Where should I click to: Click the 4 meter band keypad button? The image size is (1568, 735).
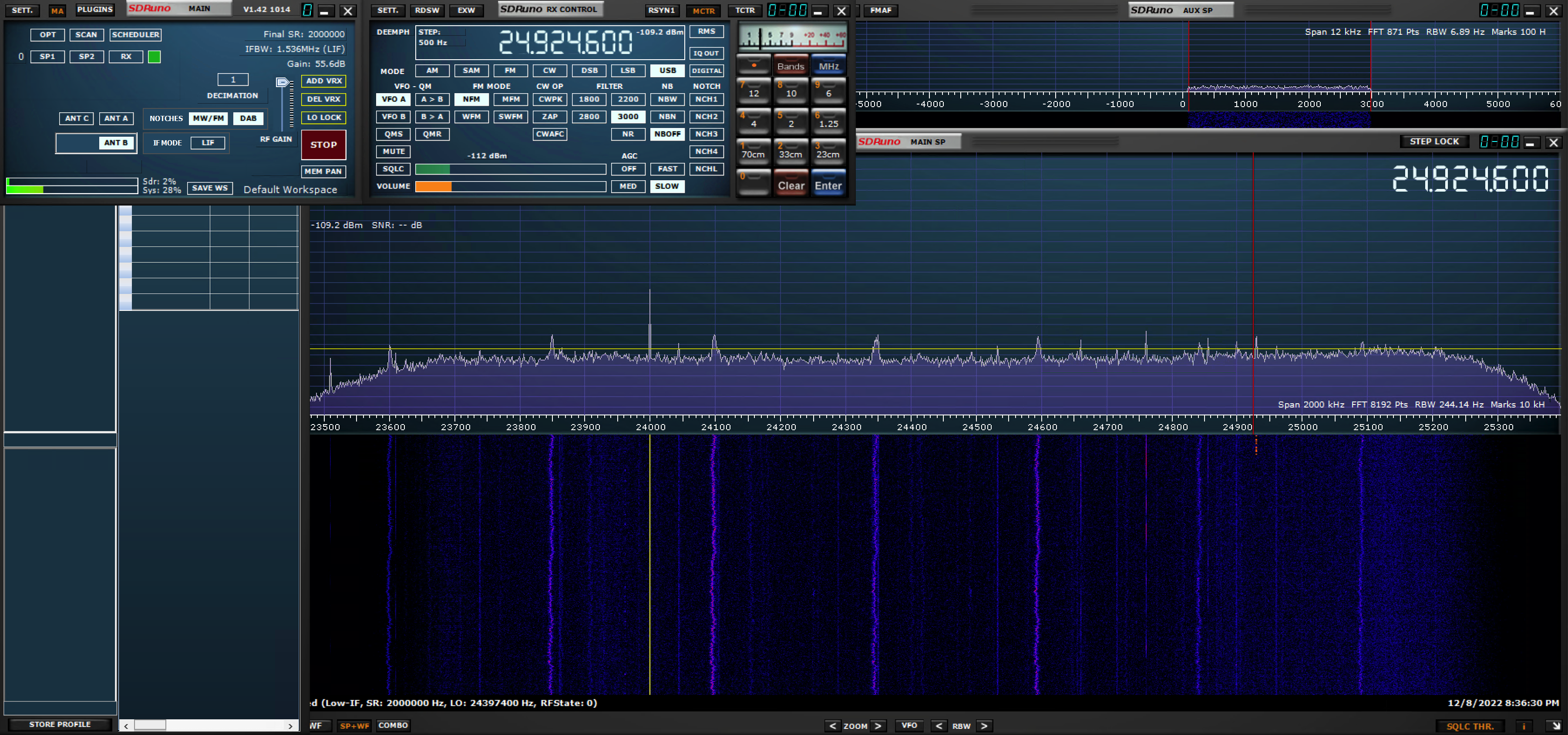(x=754, y=121)
